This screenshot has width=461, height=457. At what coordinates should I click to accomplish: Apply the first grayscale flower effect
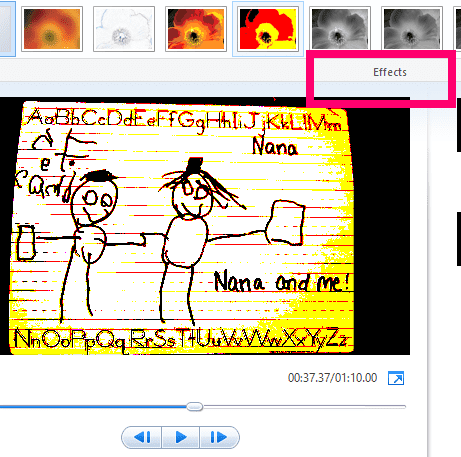pyautogui.click(x=340, y=29)
